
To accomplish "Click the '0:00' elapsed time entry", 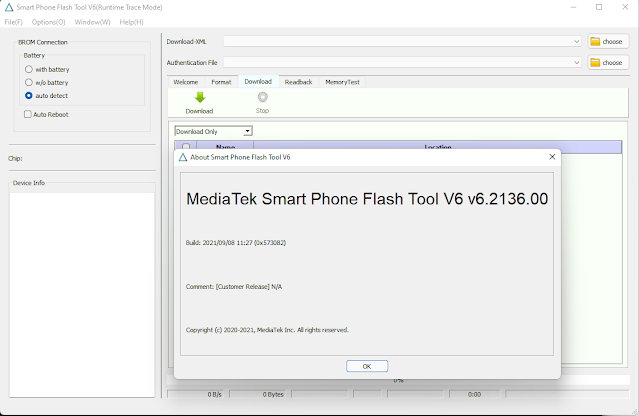I will (x=474, y=394).
